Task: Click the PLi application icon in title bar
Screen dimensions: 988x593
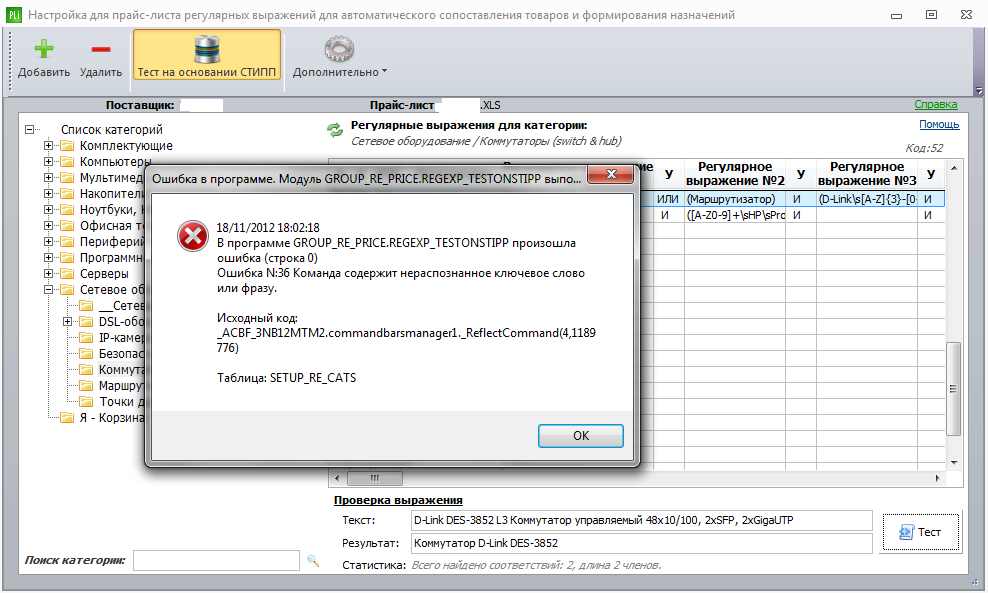Action: [14, 14]
